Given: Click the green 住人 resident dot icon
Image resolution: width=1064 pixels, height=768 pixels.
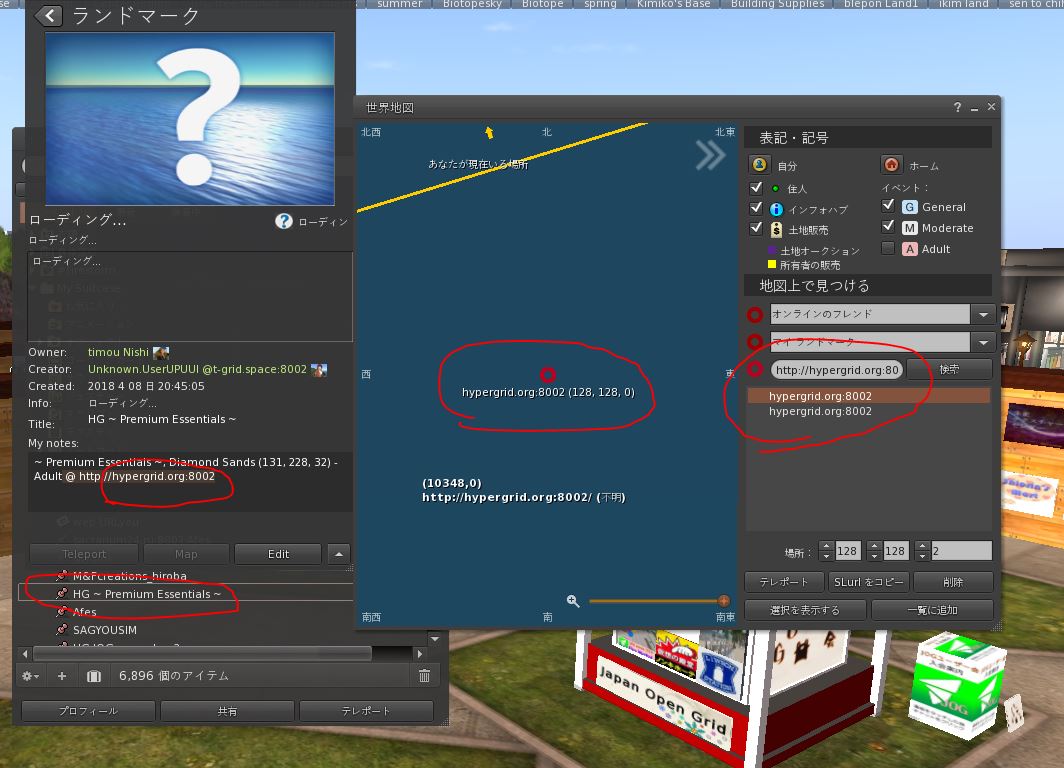Looking at the screenshot, I should (776, 189).
